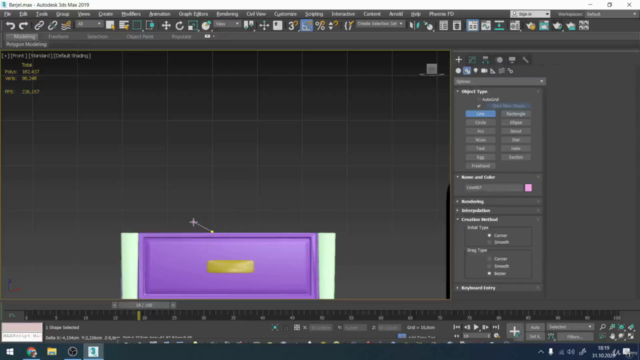Open the pink object color swatch
This screenshot has width=640, height=360.
[x=528, y=188]
